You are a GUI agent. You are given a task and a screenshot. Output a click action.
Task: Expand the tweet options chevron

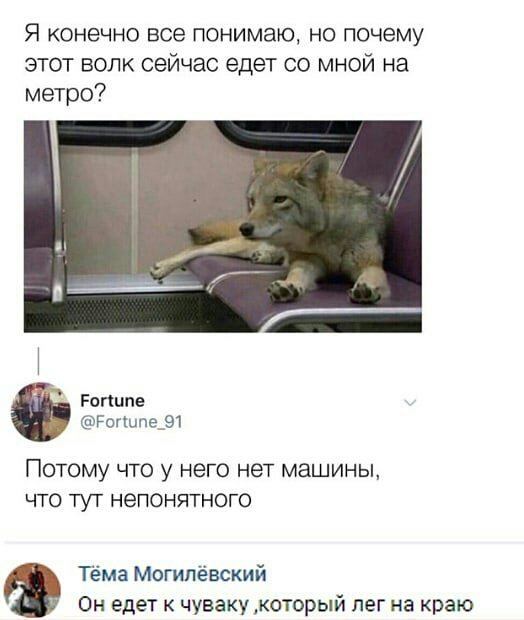click(x=410, y=403)
